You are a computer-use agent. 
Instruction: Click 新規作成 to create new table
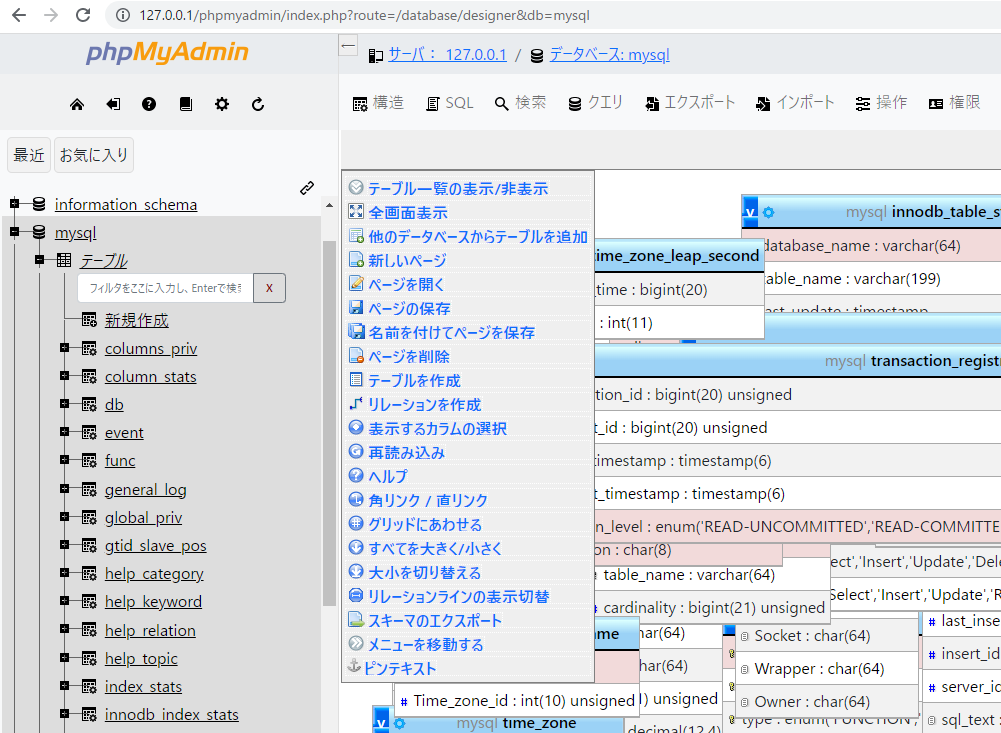pyautogui.click(x=137, y=321)
